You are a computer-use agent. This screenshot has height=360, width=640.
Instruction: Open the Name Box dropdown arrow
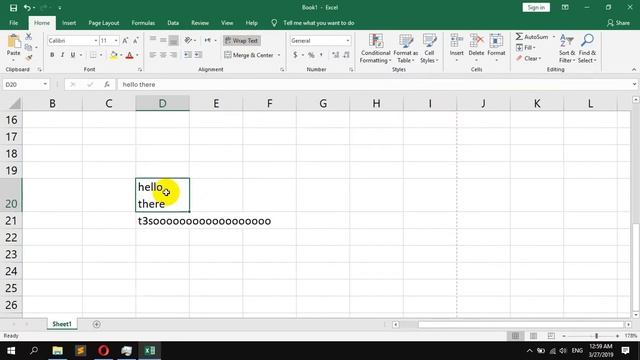pyautogui.click(x=45, y=84)
